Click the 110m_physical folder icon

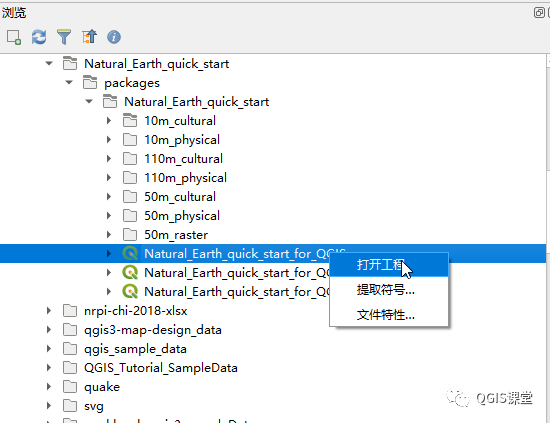point(130,177)
